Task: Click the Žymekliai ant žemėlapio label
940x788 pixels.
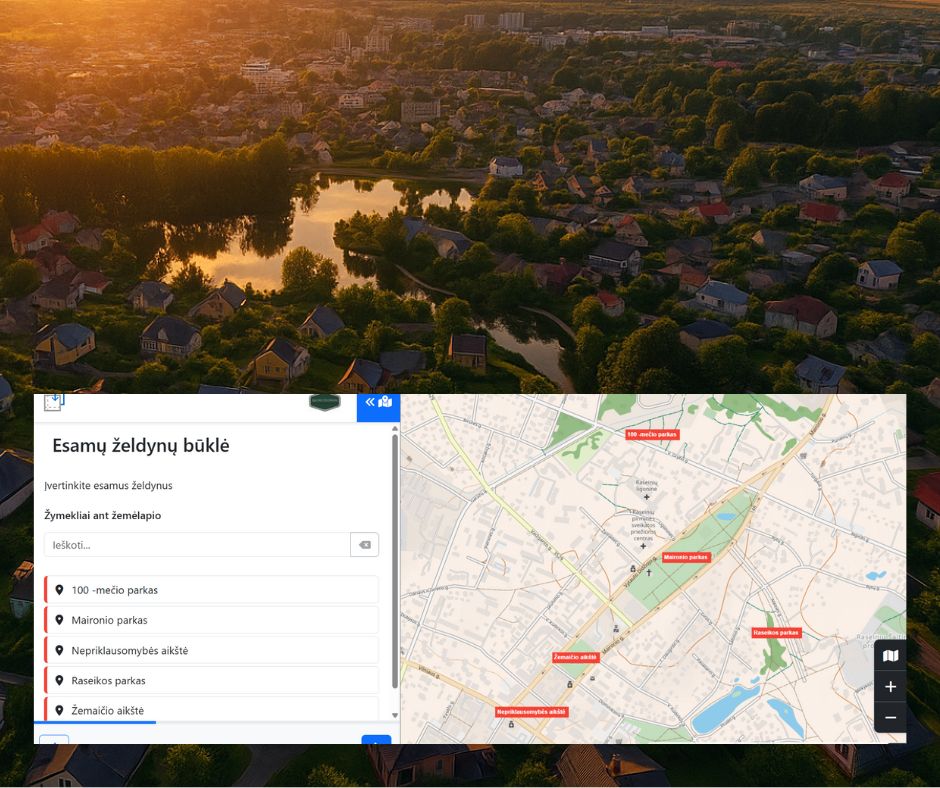Action: tap(103, 515)
